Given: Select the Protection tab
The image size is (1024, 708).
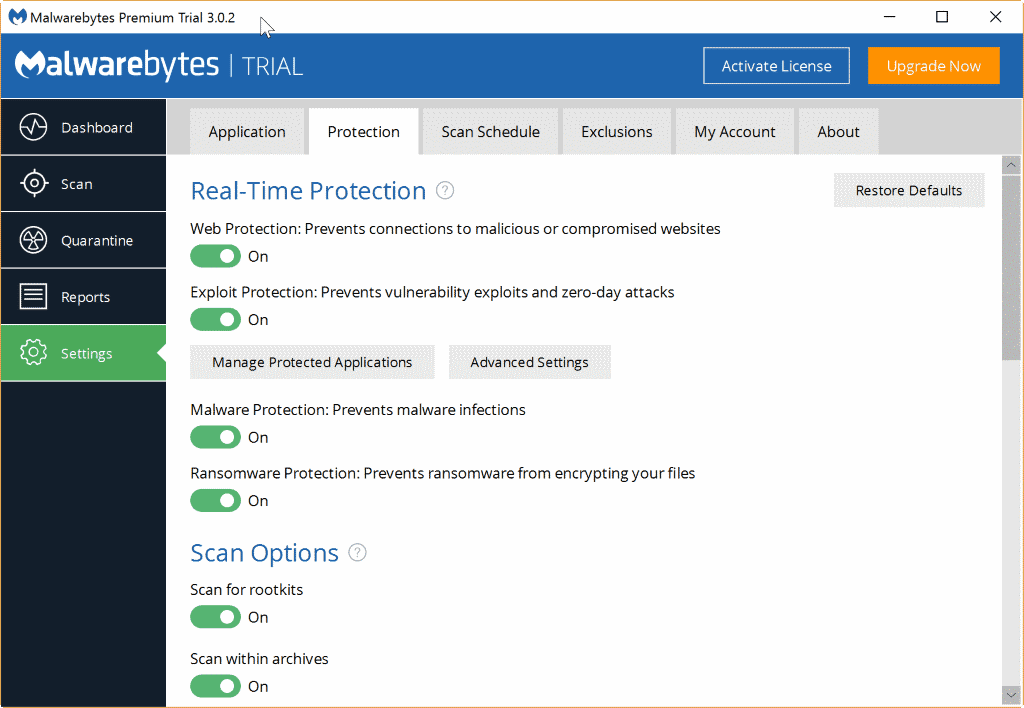Looking at the screenshot, I should pos(363,131).
